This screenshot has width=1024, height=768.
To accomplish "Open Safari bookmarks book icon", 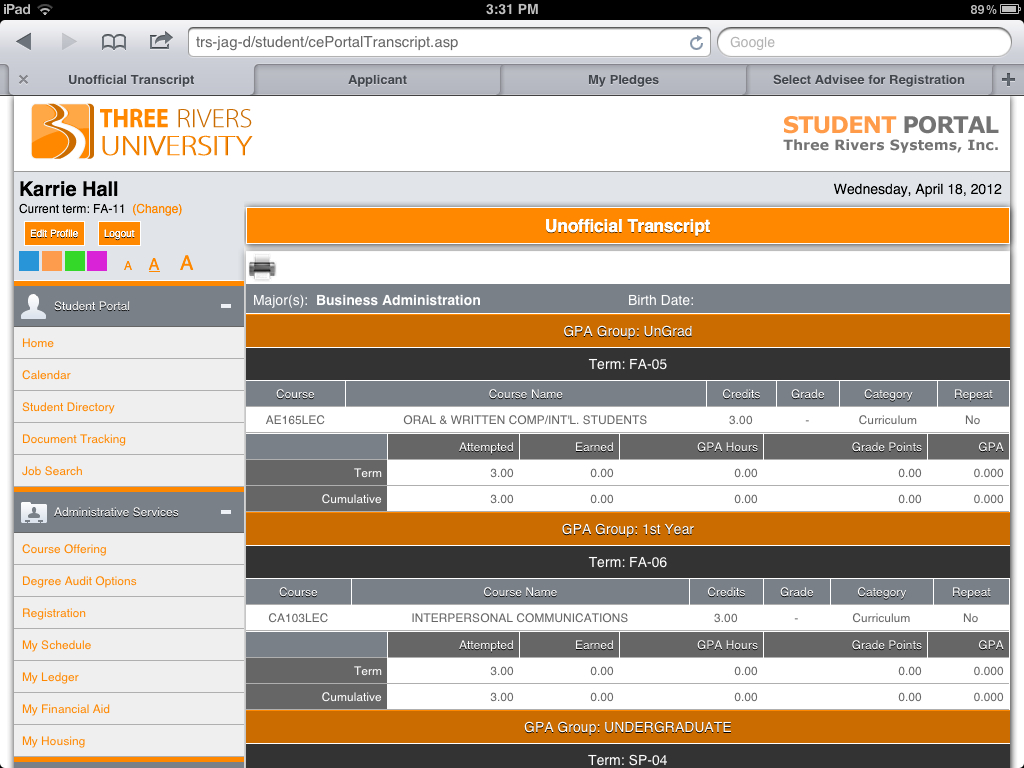I will click(x=114, y=41).
